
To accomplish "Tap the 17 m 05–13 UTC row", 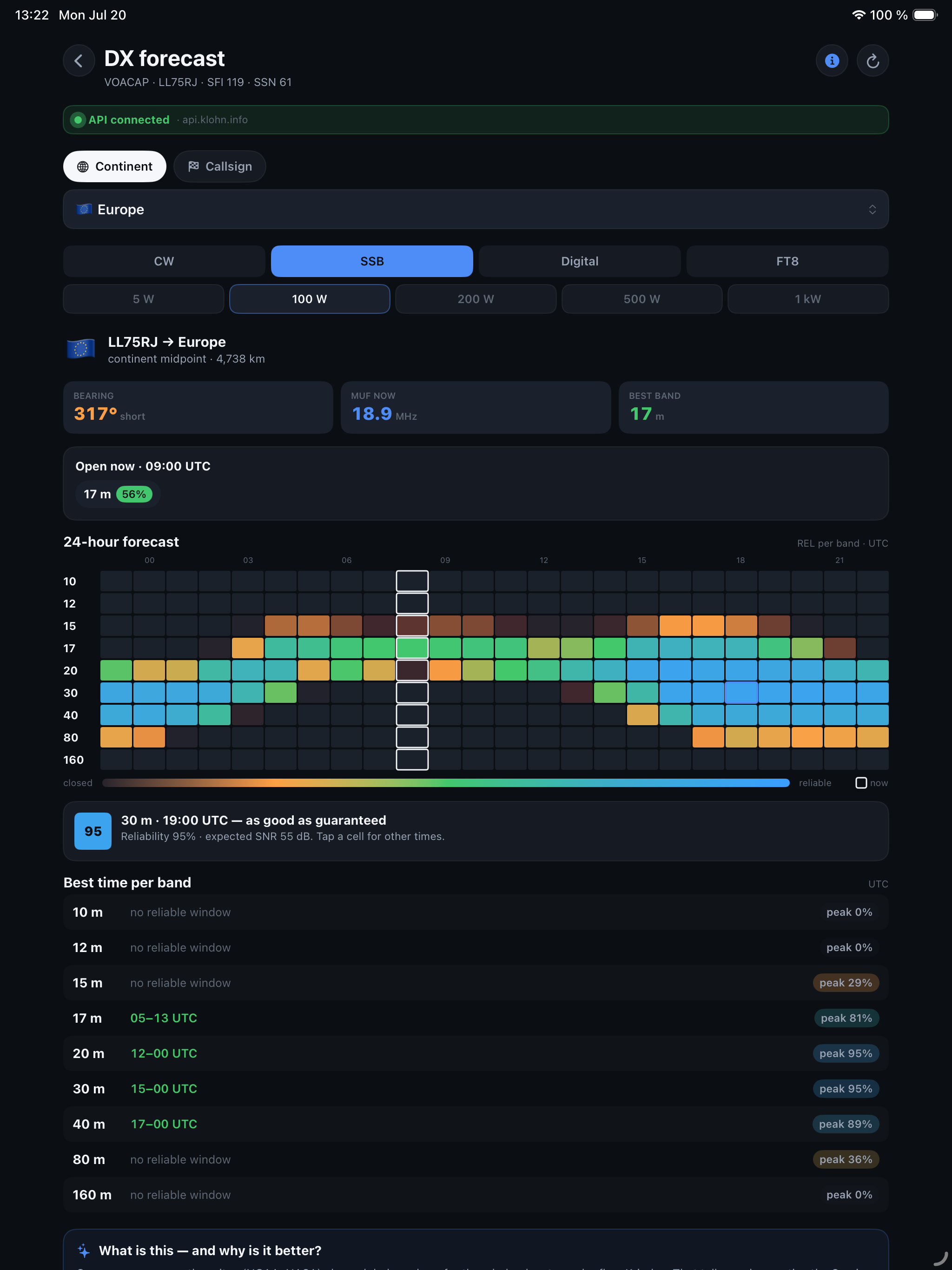I will pyautogui.click(x=476, y=1018).
